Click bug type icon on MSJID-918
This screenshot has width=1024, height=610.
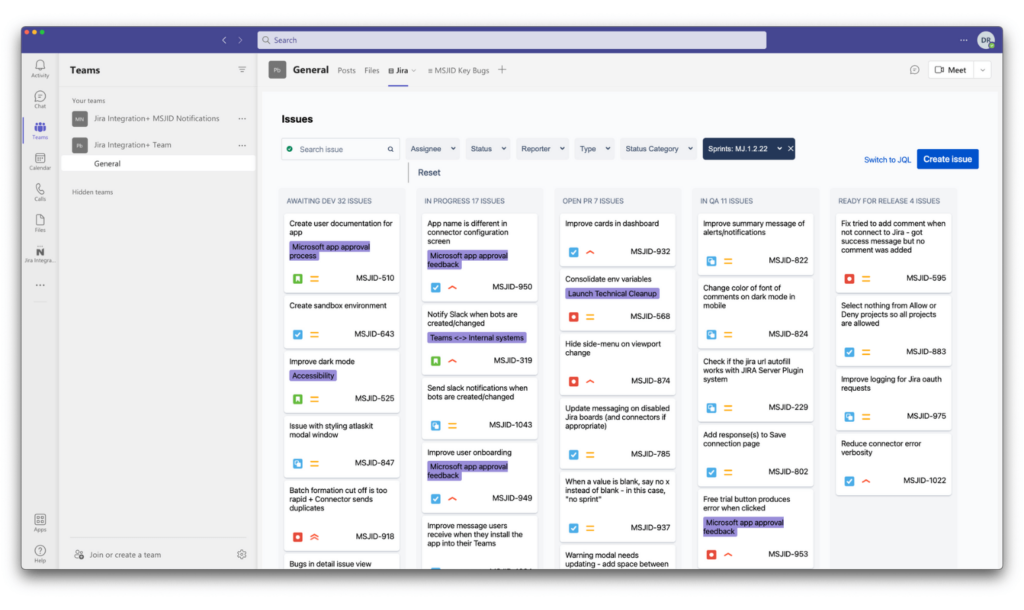pyautogui.click(x=298, y=537)
